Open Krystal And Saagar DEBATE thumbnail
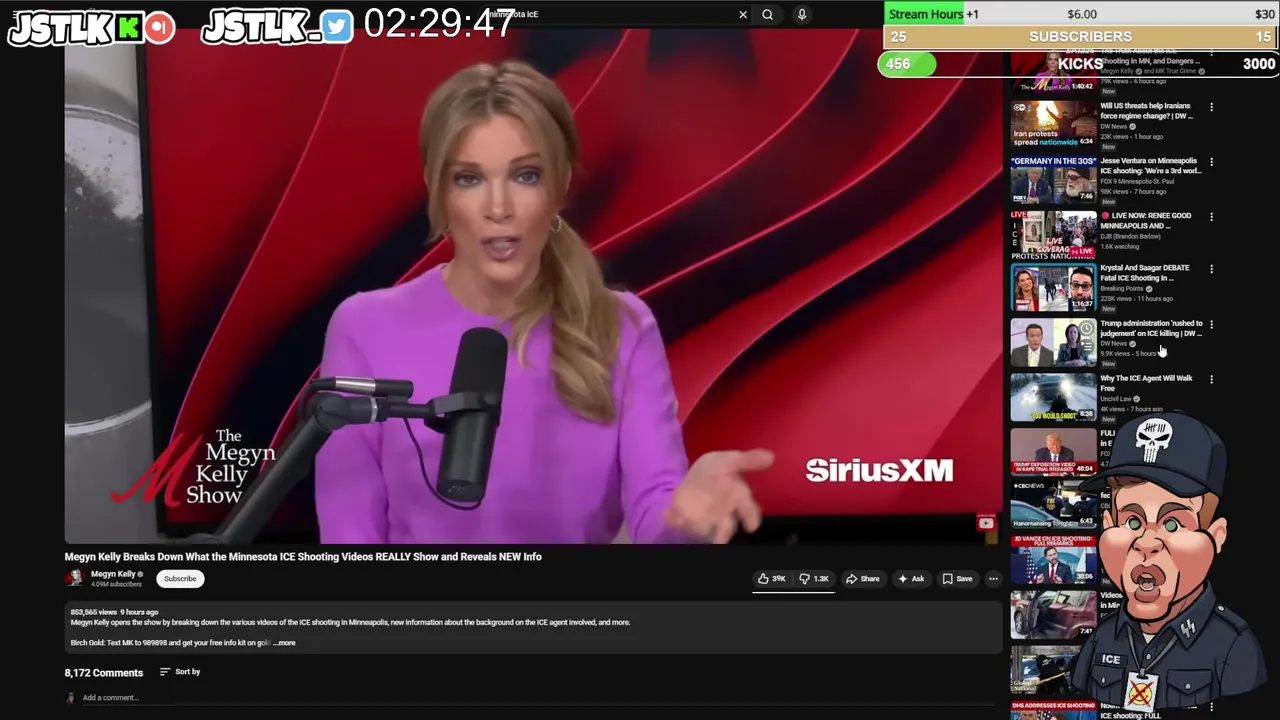The height and width of the screenshot is (720, 1280). (x=1053, y=288)
